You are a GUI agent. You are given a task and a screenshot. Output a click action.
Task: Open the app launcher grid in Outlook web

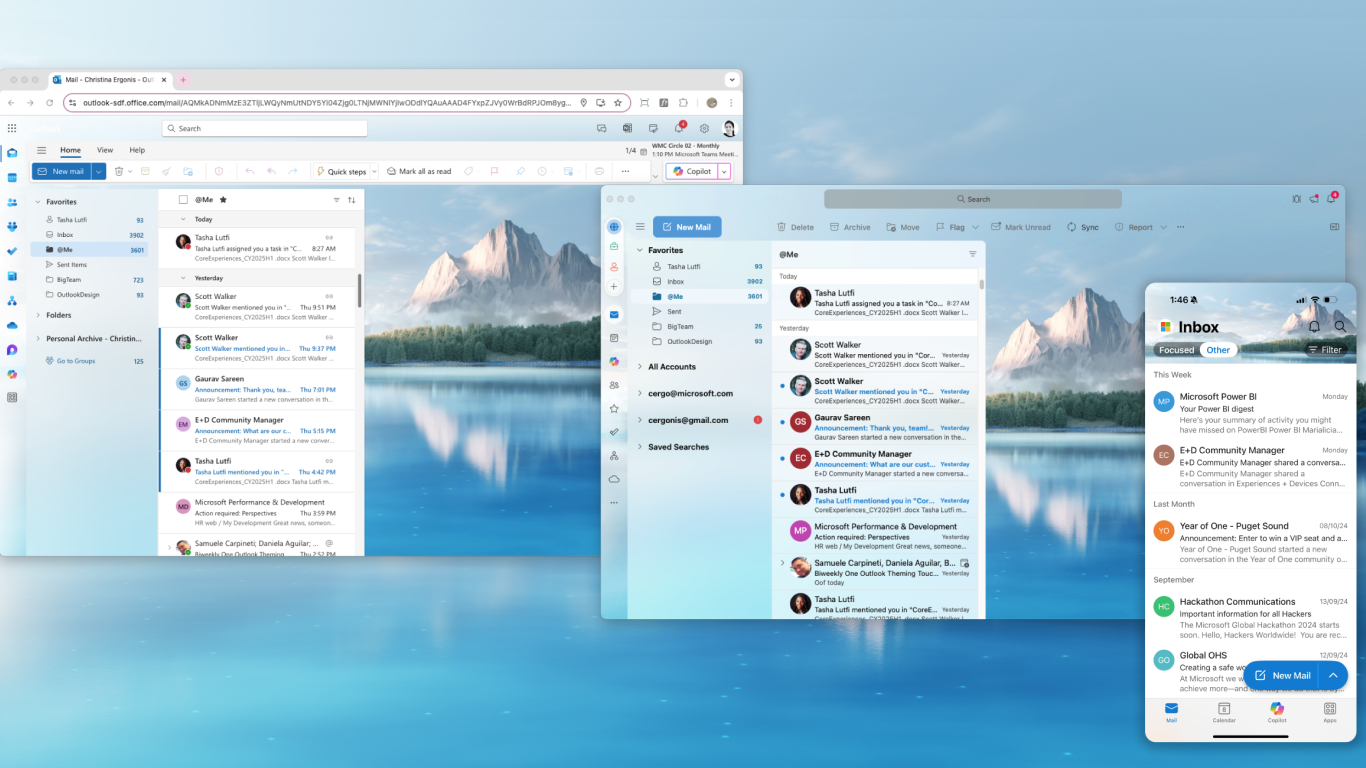(12, 128)
